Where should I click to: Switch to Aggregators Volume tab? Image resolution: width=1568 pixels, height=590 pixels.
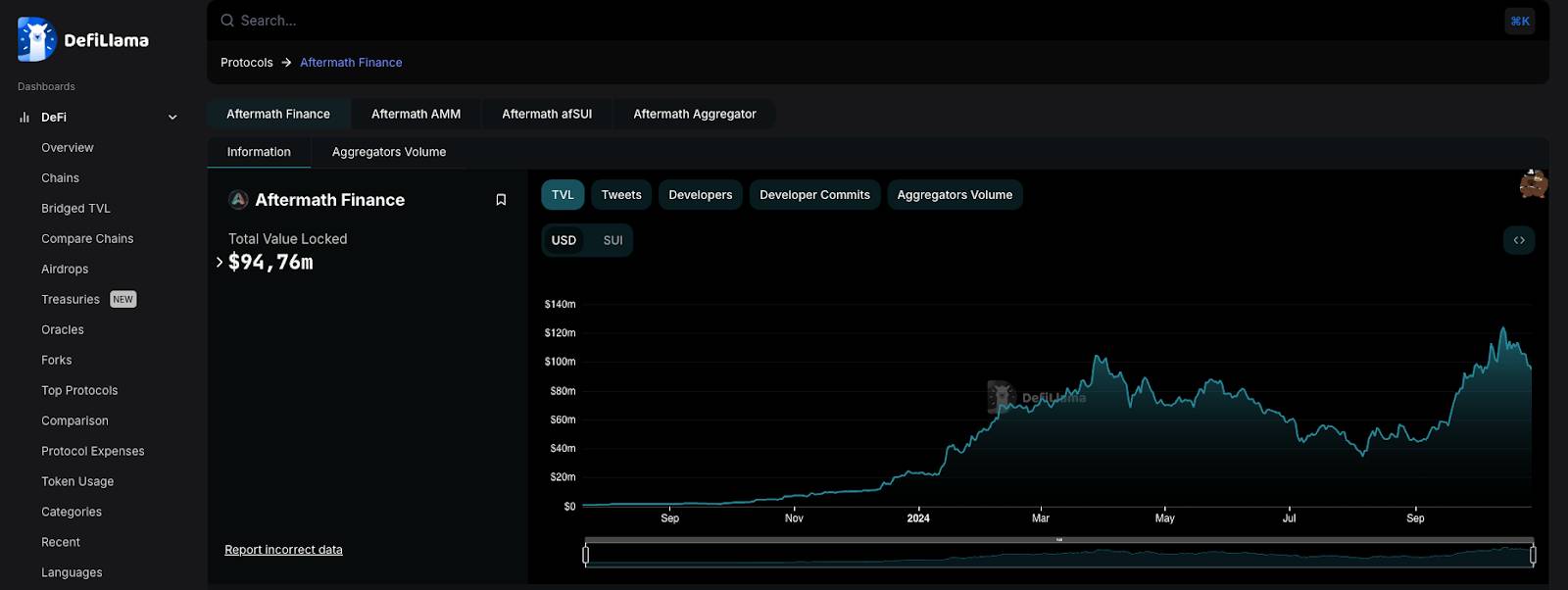(x=389, y=152)
